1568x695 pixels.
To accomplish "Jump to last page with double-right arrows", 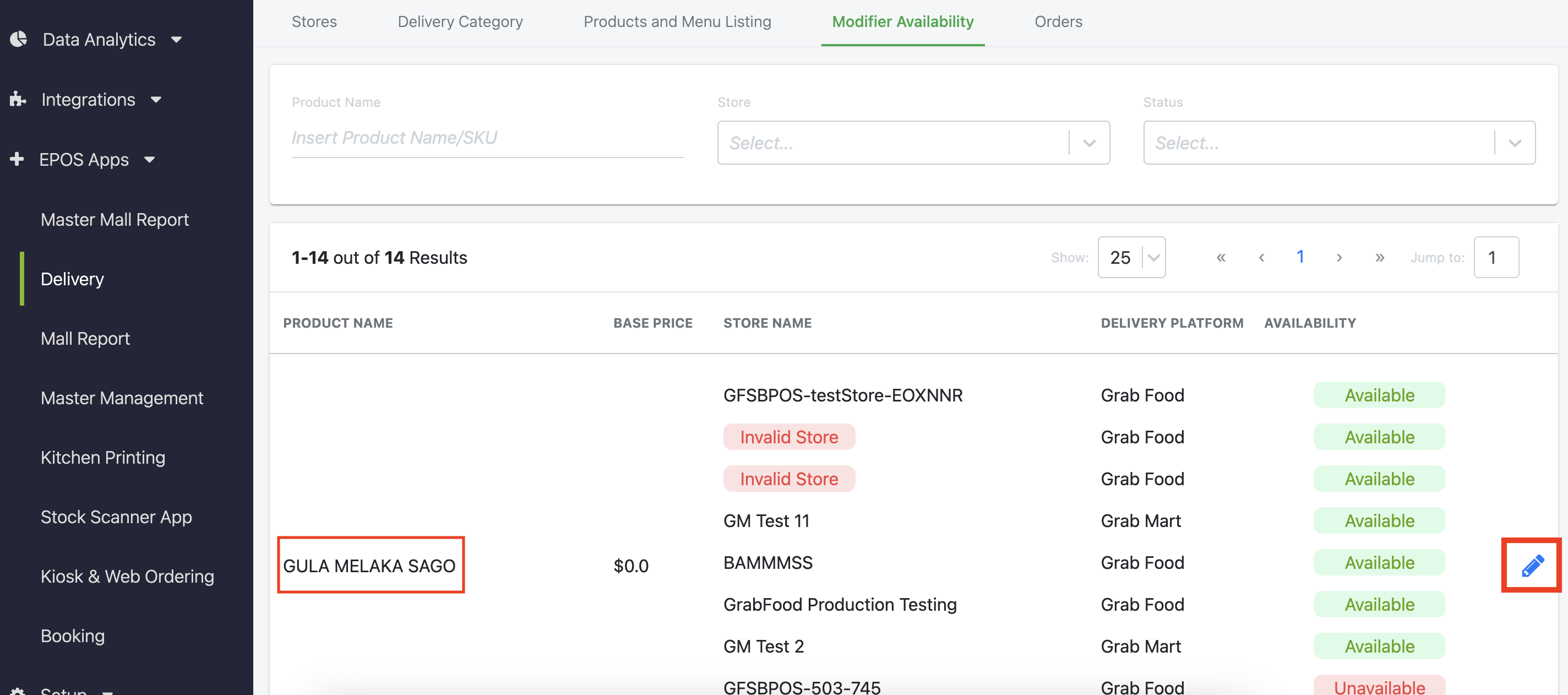I will 1379,257.
